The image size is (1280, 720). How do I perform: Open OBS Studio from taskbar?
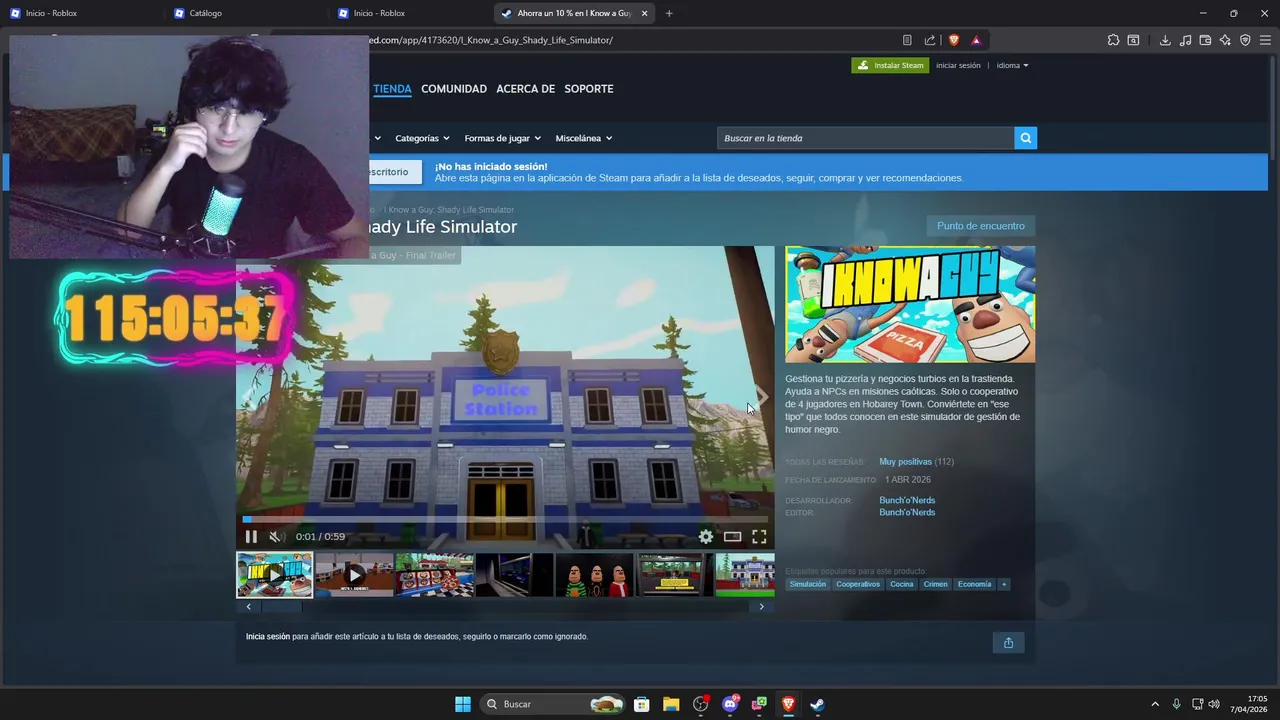point(700,704)
